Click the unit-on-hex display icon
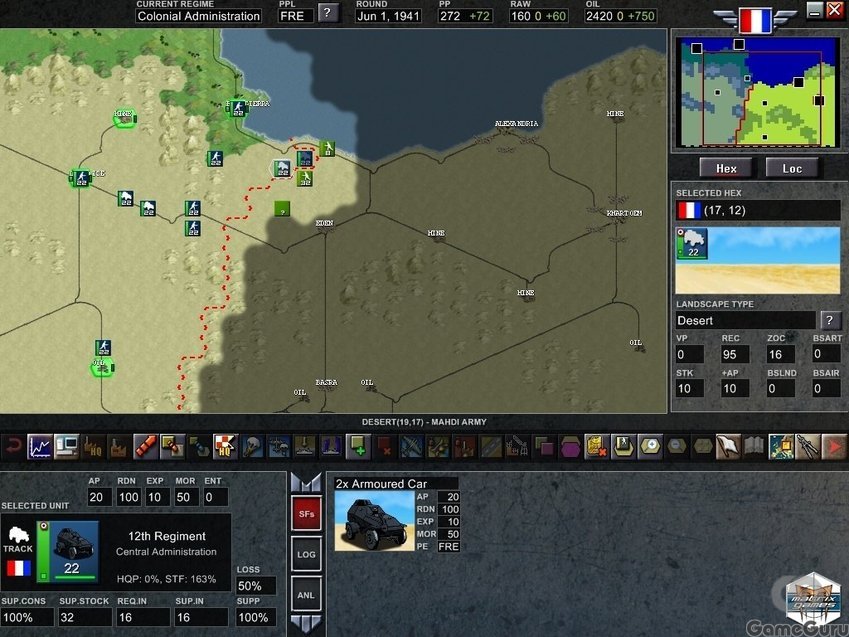The width and height of the screenshot is (849, 637). coord(623,447)
